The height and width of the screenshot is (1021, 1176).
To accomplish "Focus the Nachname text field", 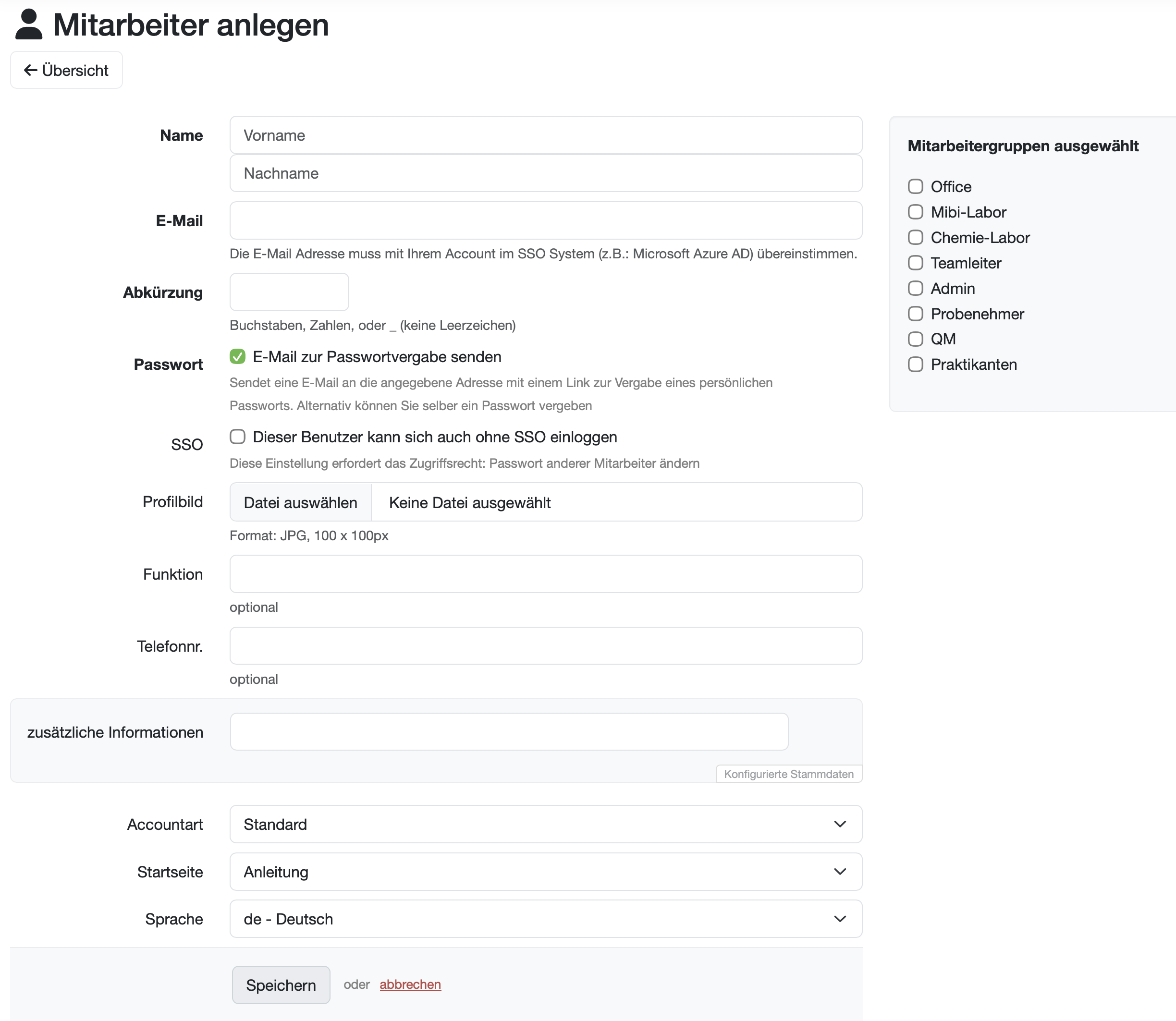I will [545, 173].
